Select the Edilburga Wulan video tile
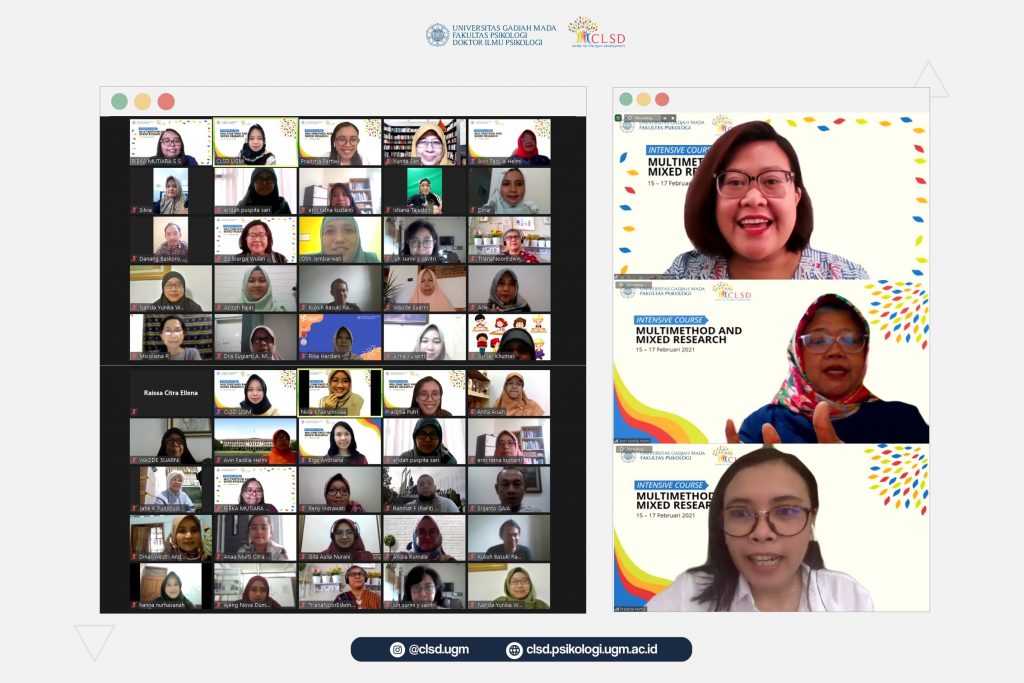The width and height of the screenshot is (1024, 683). point(255,240)
